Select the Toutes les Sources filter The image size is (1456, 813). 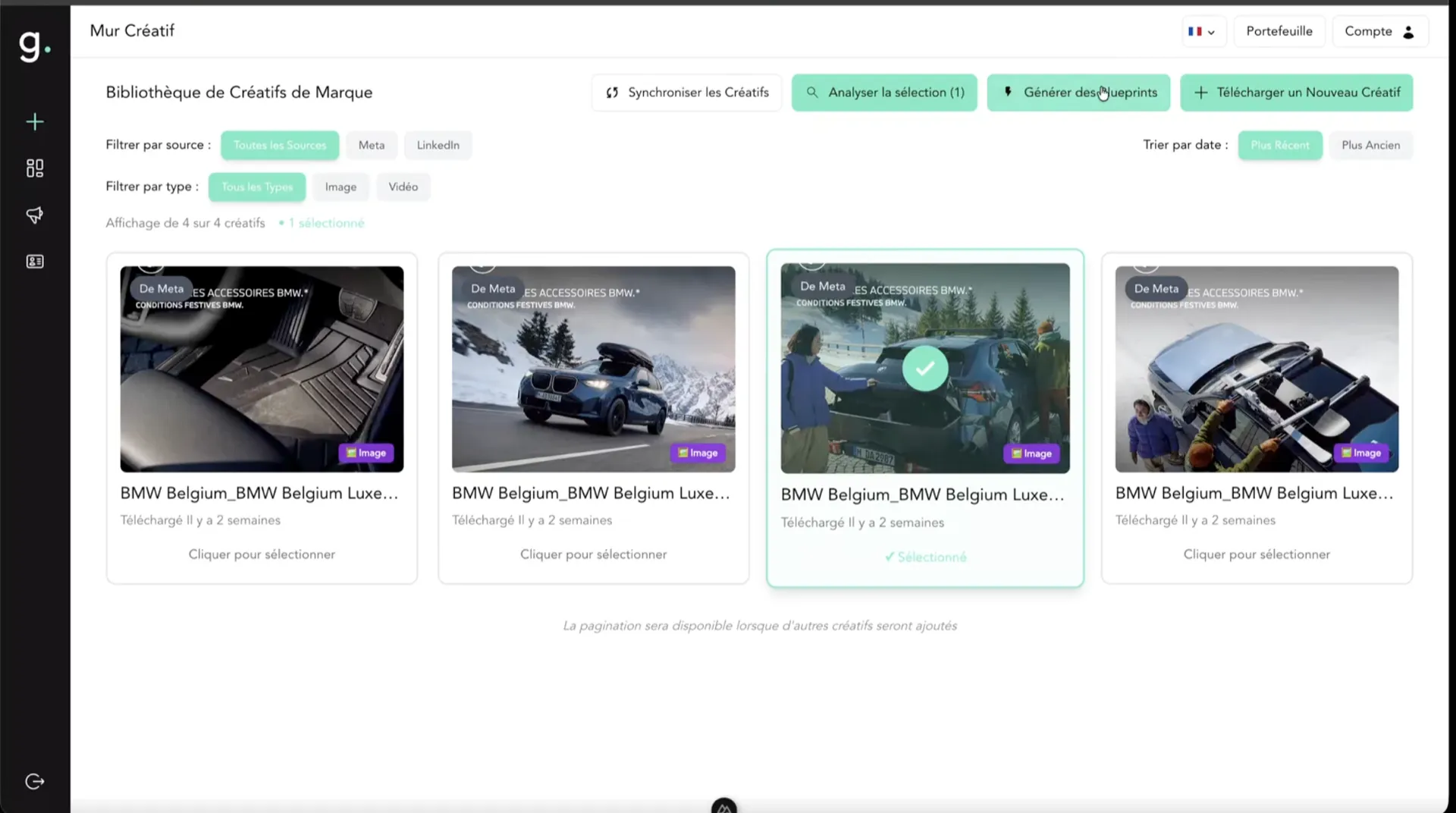[x=280, y=146]
